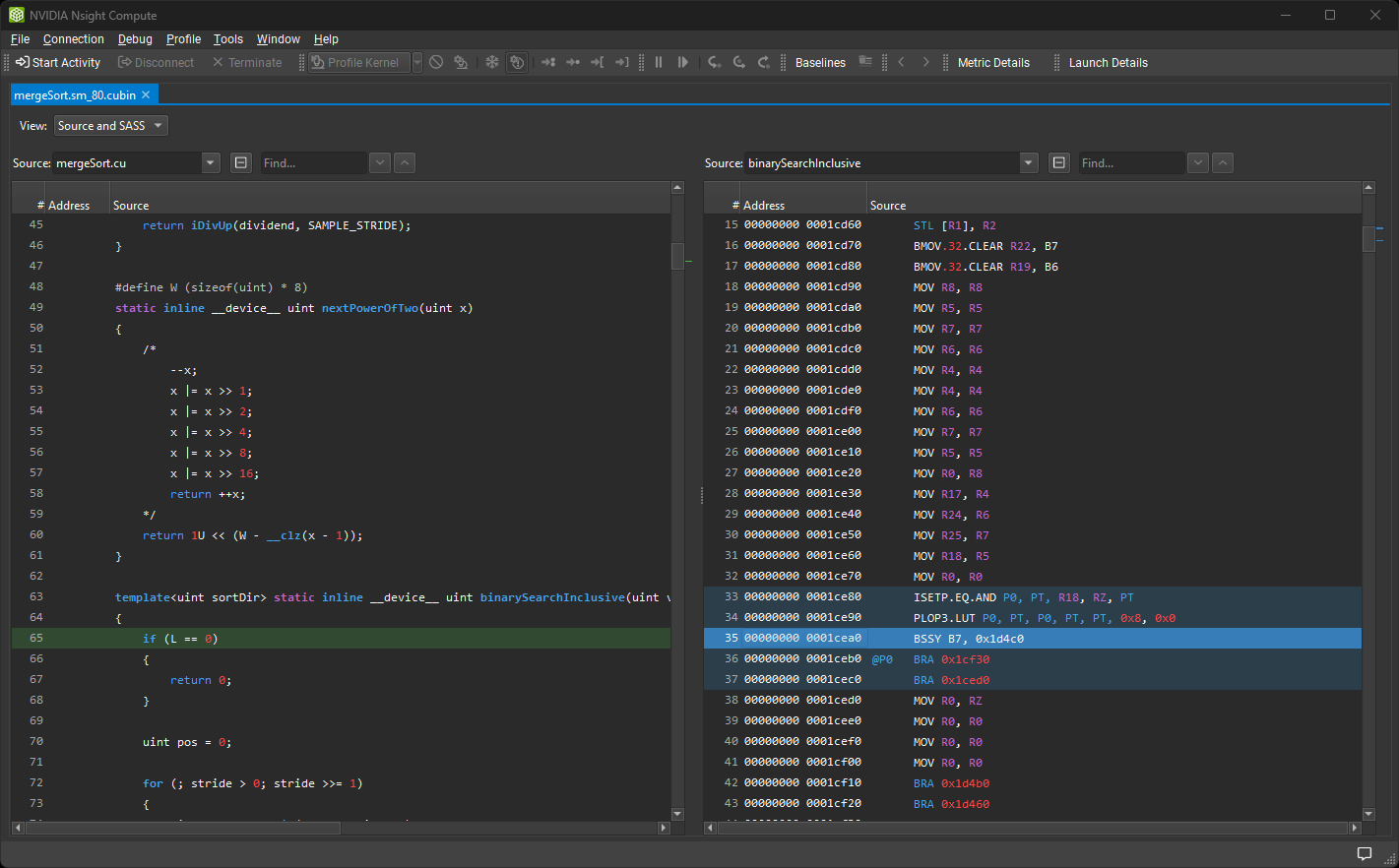Click the resume play icon in toolbar
This screenshot has width=1399, height=868.
click(x=682, y=62)
